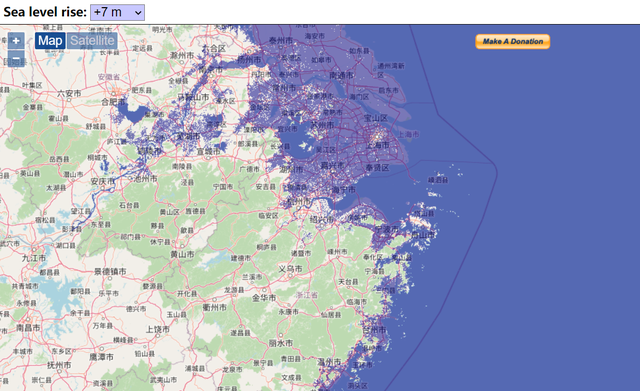This screenshot has height=391, width=640.
Task: Click the 临安区 district label
Action: pyautogui.click(x=268, y=215)
